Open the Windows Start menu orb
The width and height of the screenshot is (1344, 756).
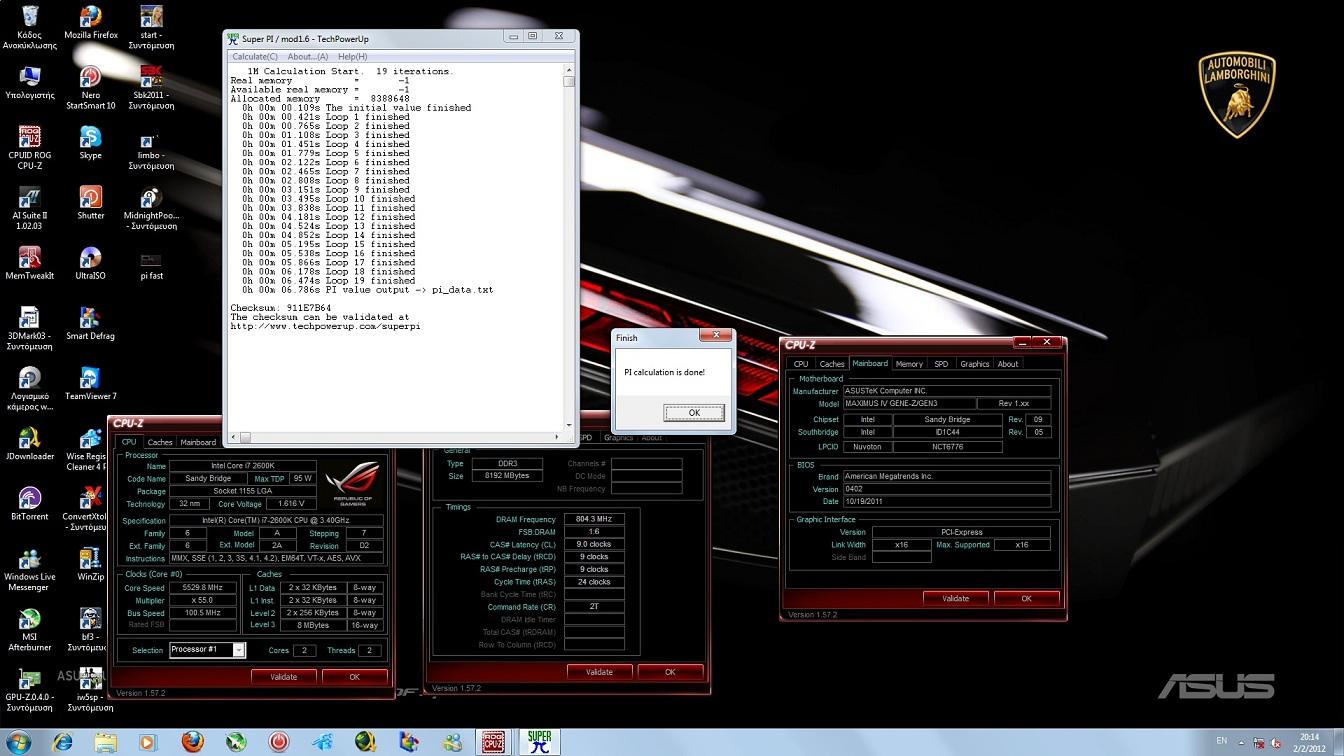pyautogui.click(x=18, y=742)
